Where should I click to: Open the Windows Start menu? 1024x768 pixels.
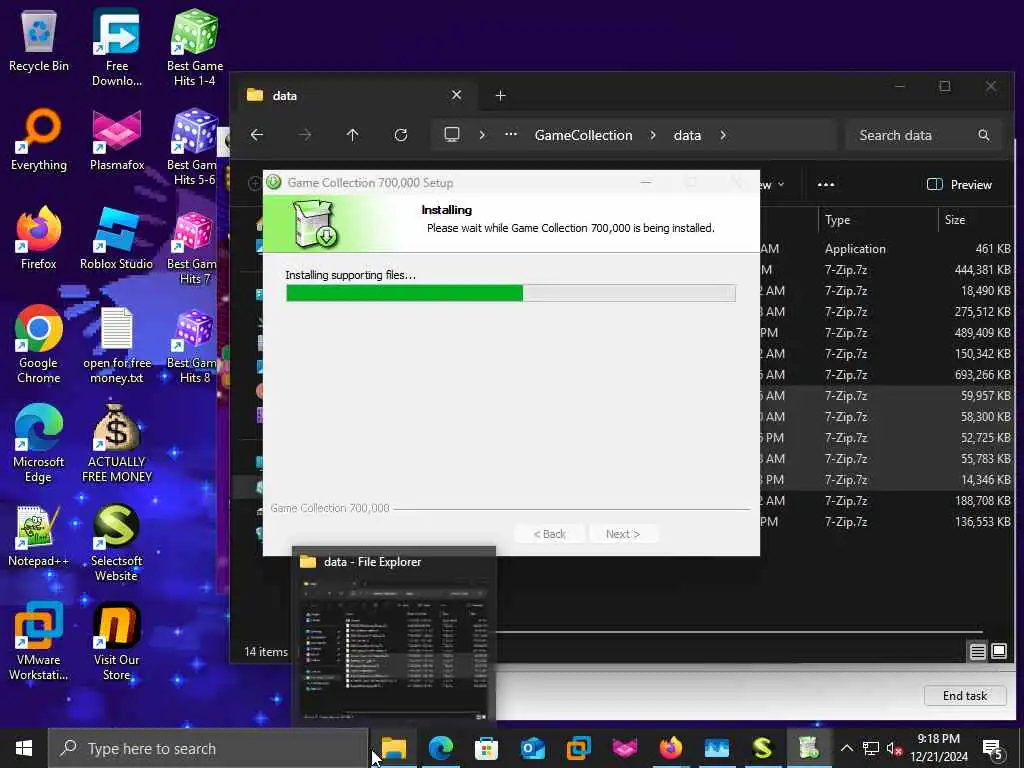24,748
